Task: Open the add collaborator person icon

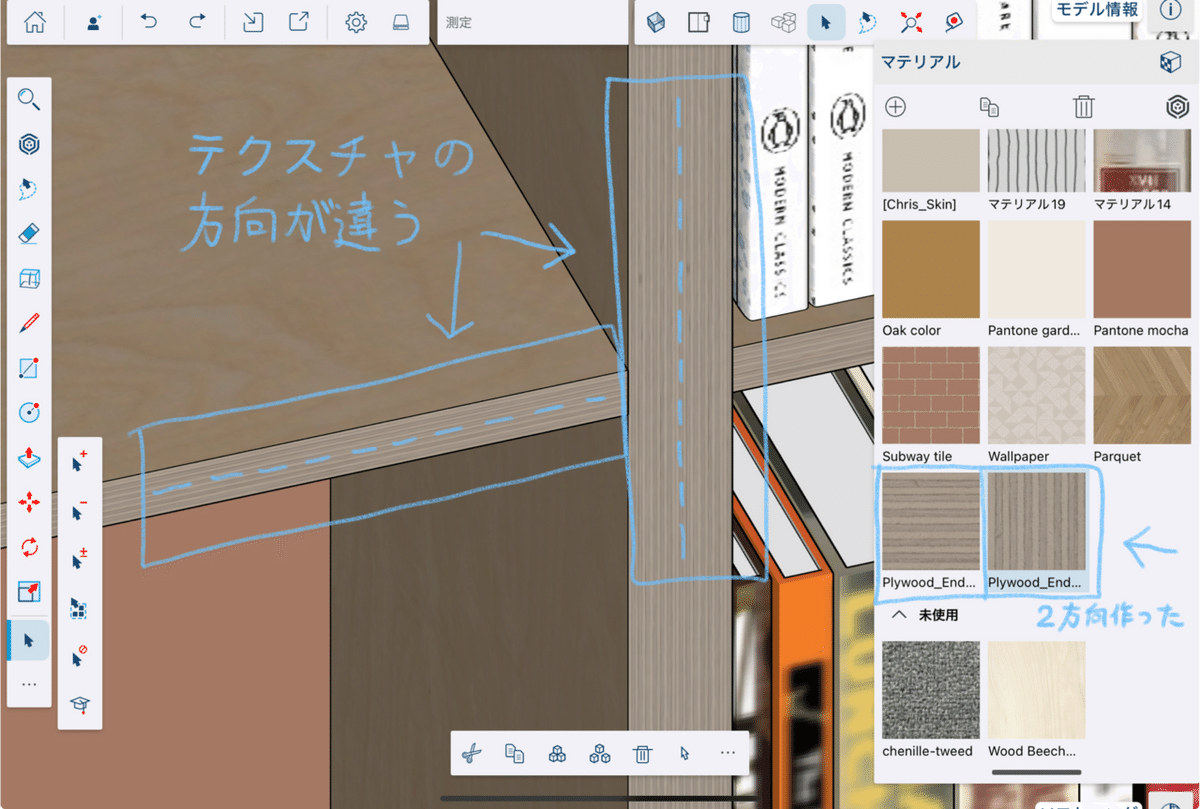Action: tap(93, 22)
